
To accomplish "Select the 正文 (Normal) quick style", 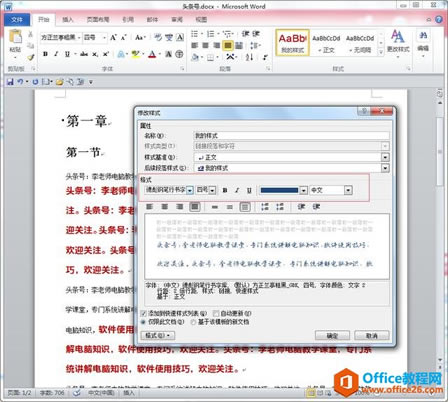I will pyautogui.click(x=326, y=42).
